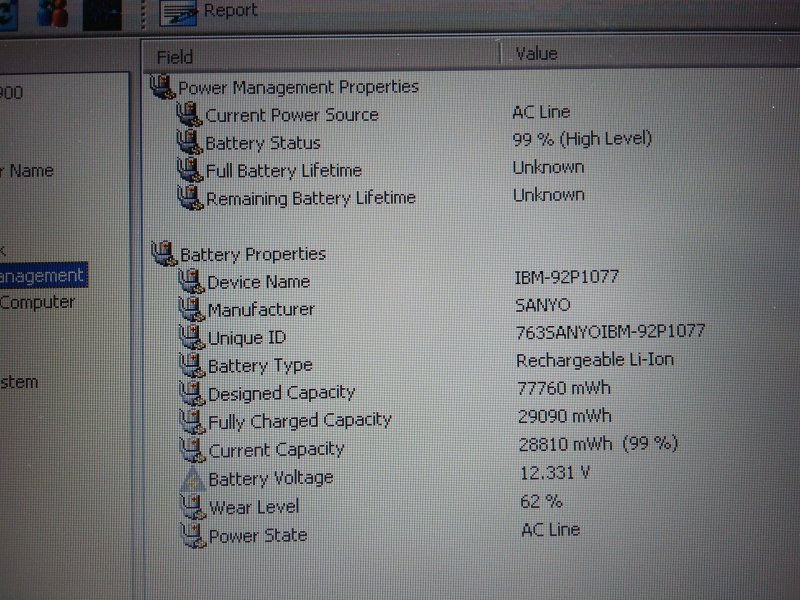Select the Remaining Battery Lifetime row
Viewport: 800px width, 600px height.
310,198
